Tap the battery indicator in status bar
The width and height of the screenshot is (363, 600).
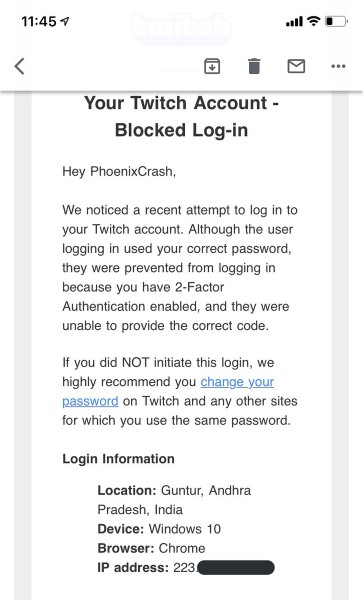click(x=336, y=21)
